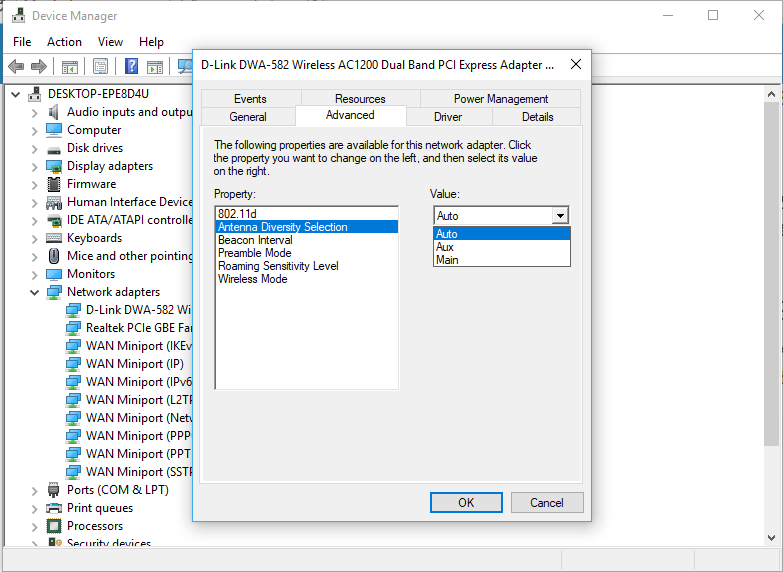Open the File menu

tap(22, 42)
